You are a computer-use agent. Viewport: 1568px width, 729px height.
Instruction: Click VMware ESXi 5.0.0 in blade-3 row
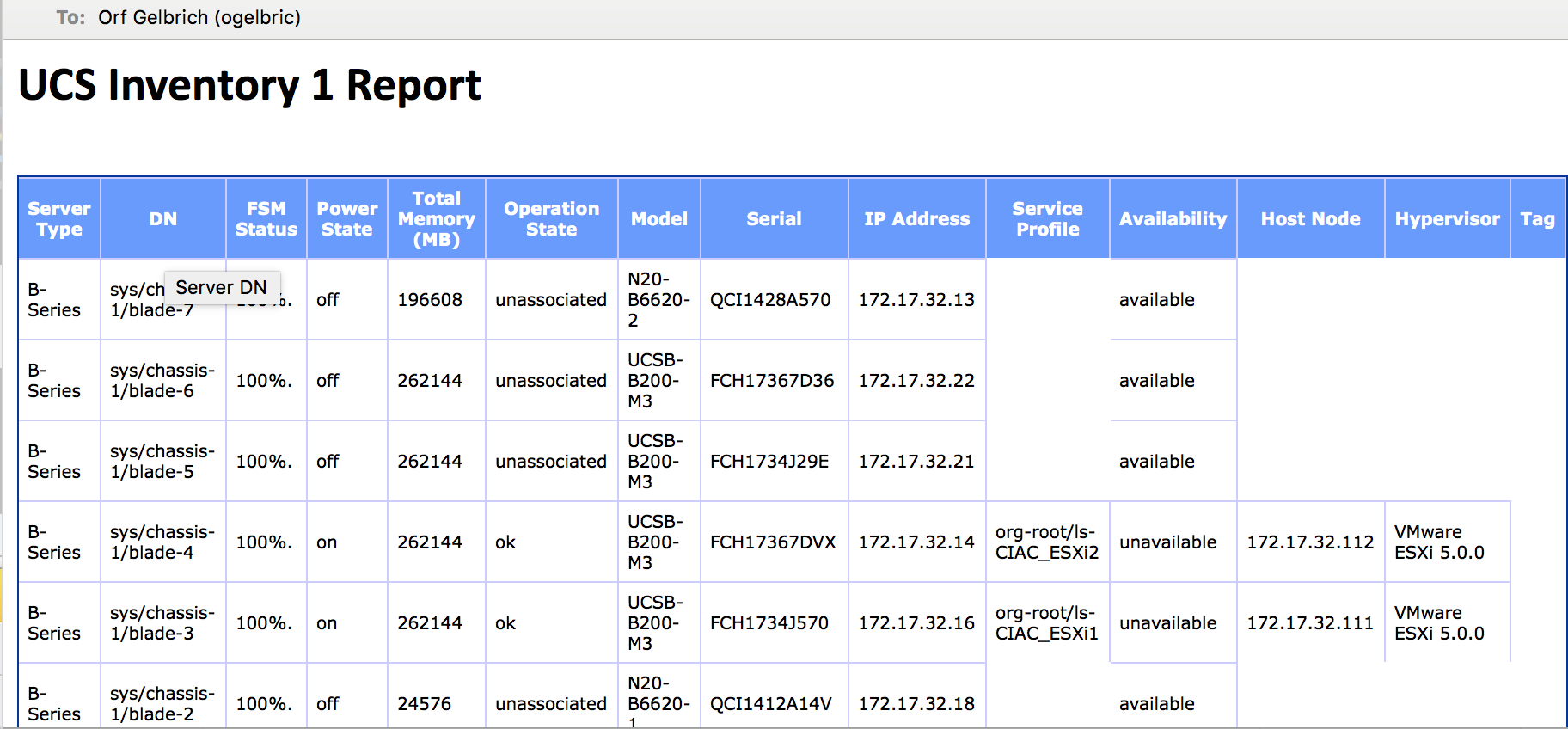click(x=1440, y=622)
